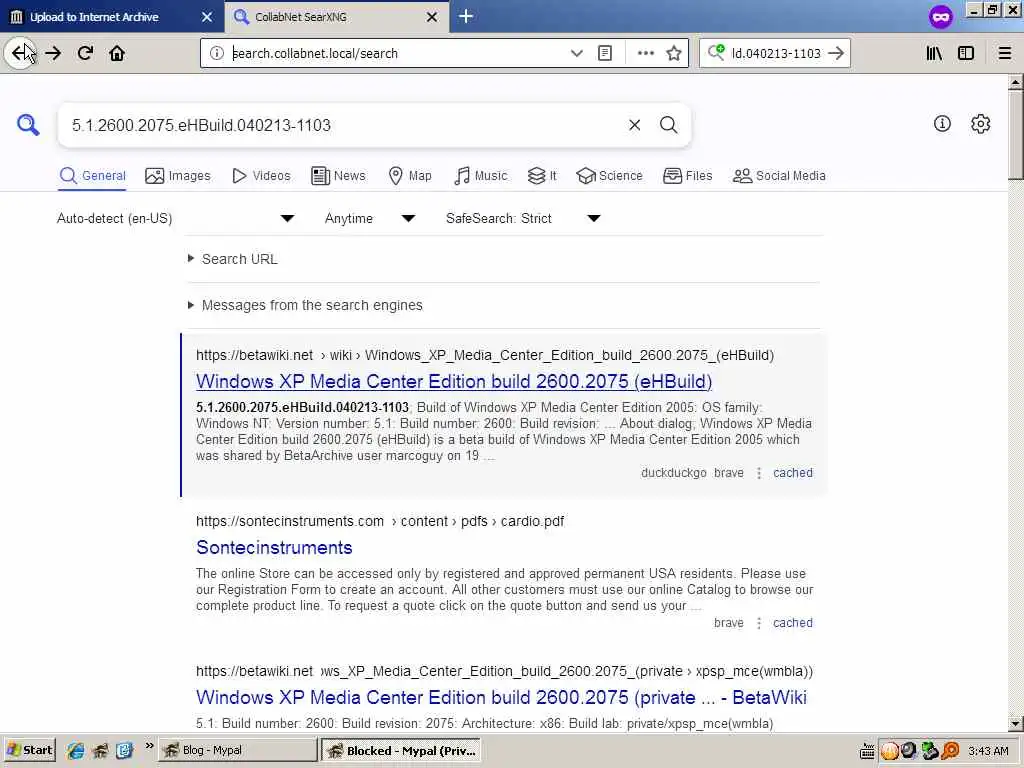
Task: Switch to Videos search category
Action: pos(261,176)
